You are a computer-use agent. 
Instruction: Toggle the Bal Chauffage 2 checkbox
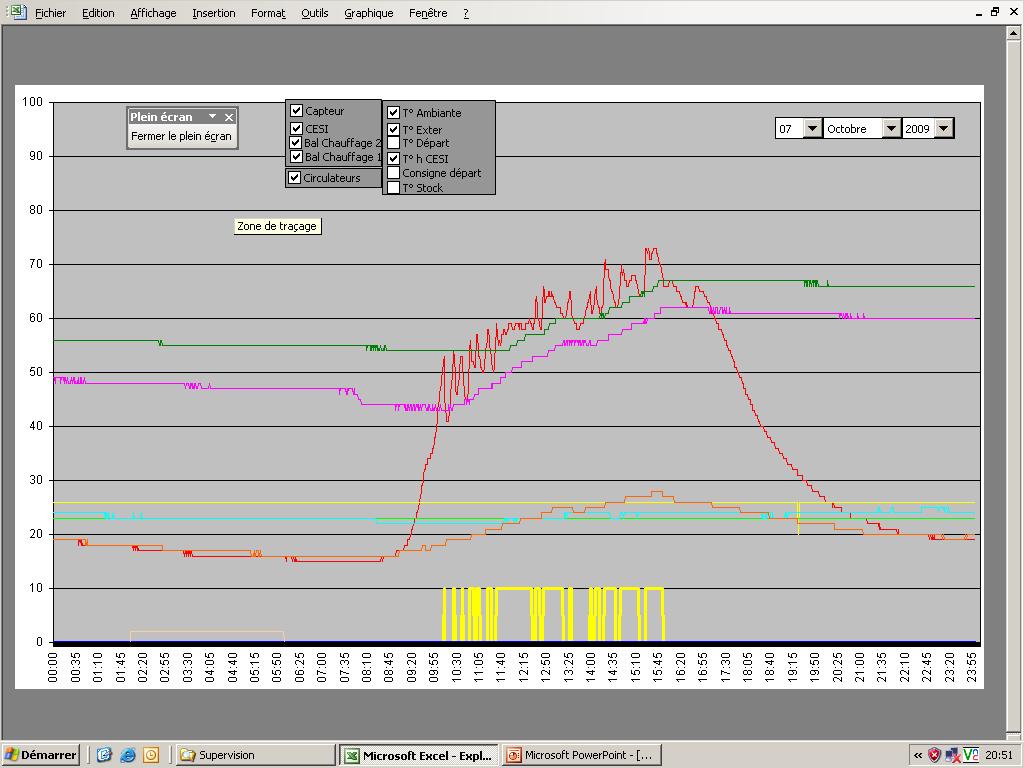coord(296,142)
